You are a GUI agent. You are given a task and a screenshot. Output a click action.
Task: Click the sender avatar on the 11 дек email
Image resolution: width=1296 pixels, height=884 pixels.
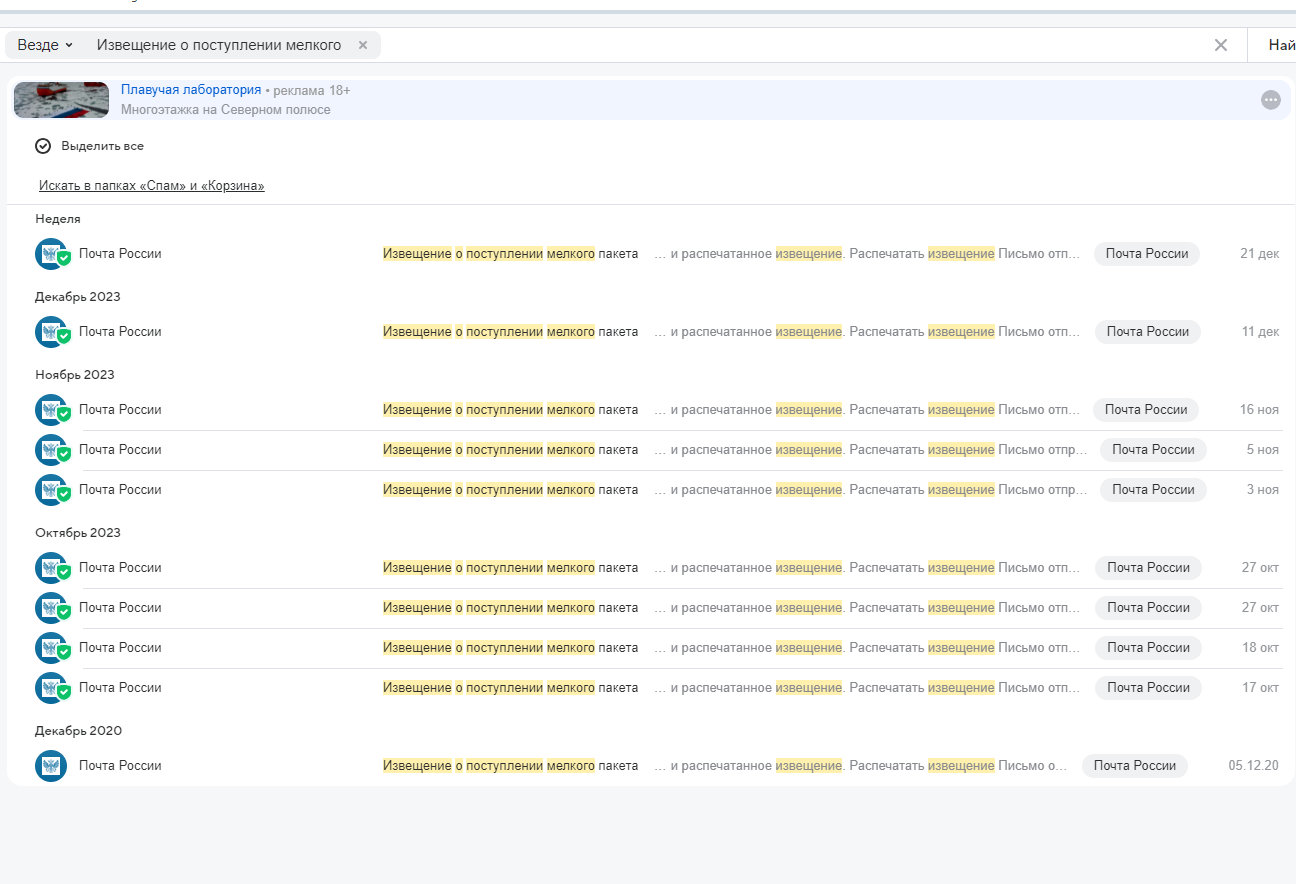point(51,332)
